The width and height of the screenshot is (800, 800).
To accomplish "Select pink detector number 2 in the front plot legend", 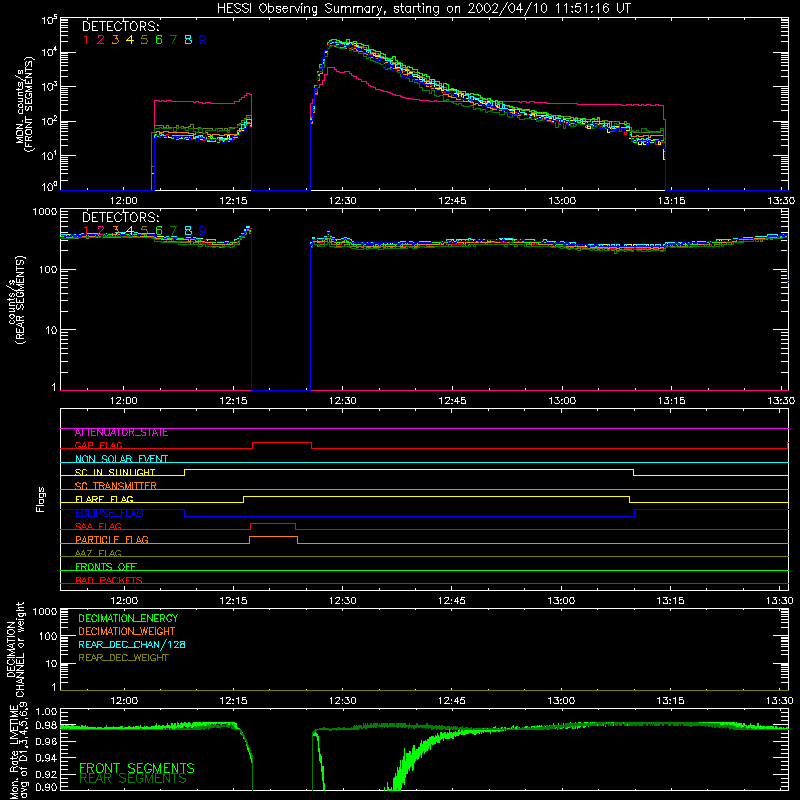I will (101, 40).
